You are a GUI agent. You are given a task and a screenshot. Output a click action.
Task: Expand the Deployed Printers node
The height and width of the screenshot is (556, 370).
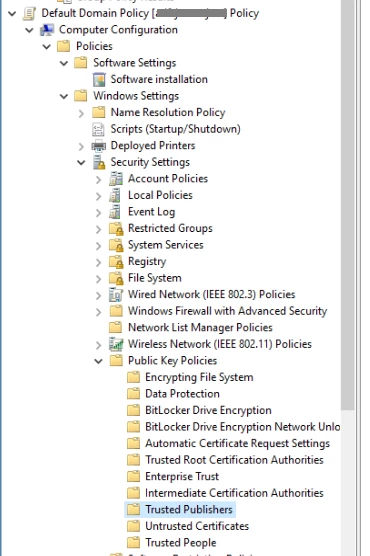click(x=81, y=146)
